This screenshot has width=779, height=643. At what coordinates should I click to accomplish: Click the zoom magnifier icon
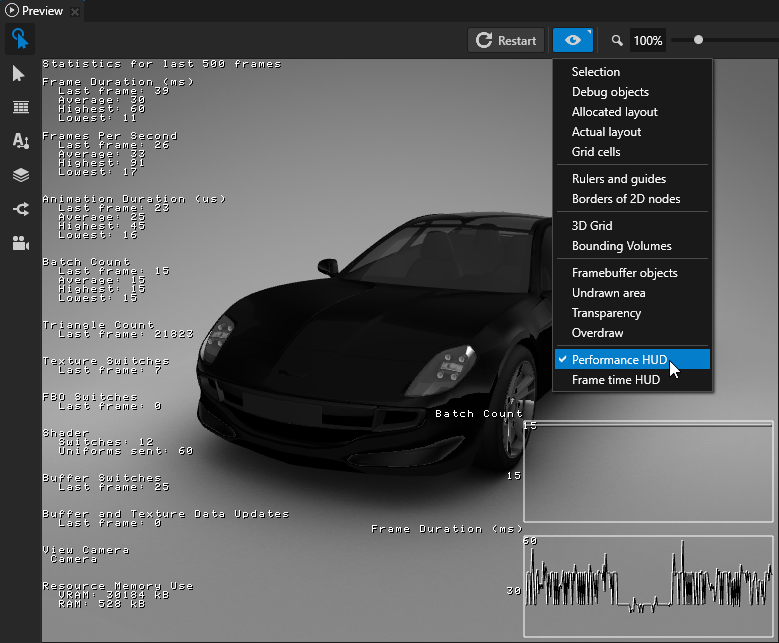click(617, 41)
